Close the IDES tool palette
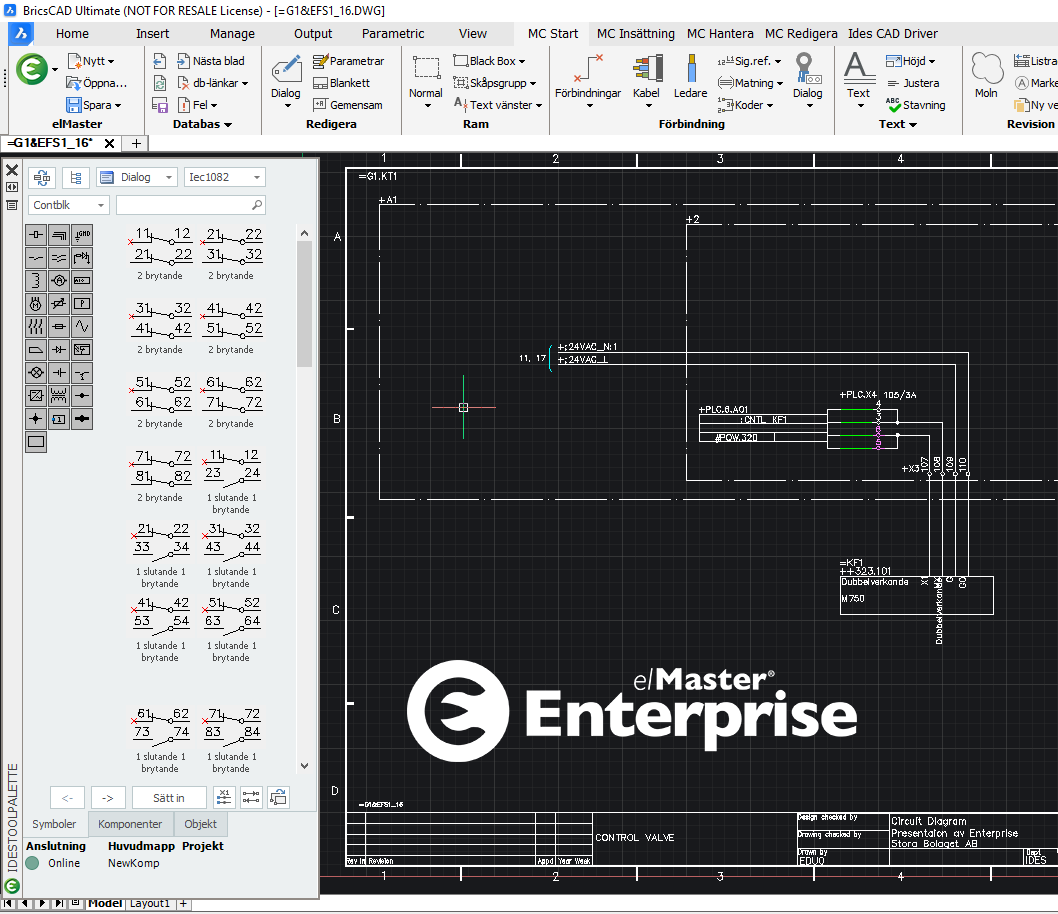 pyautogui.click(x=12, y=170)
